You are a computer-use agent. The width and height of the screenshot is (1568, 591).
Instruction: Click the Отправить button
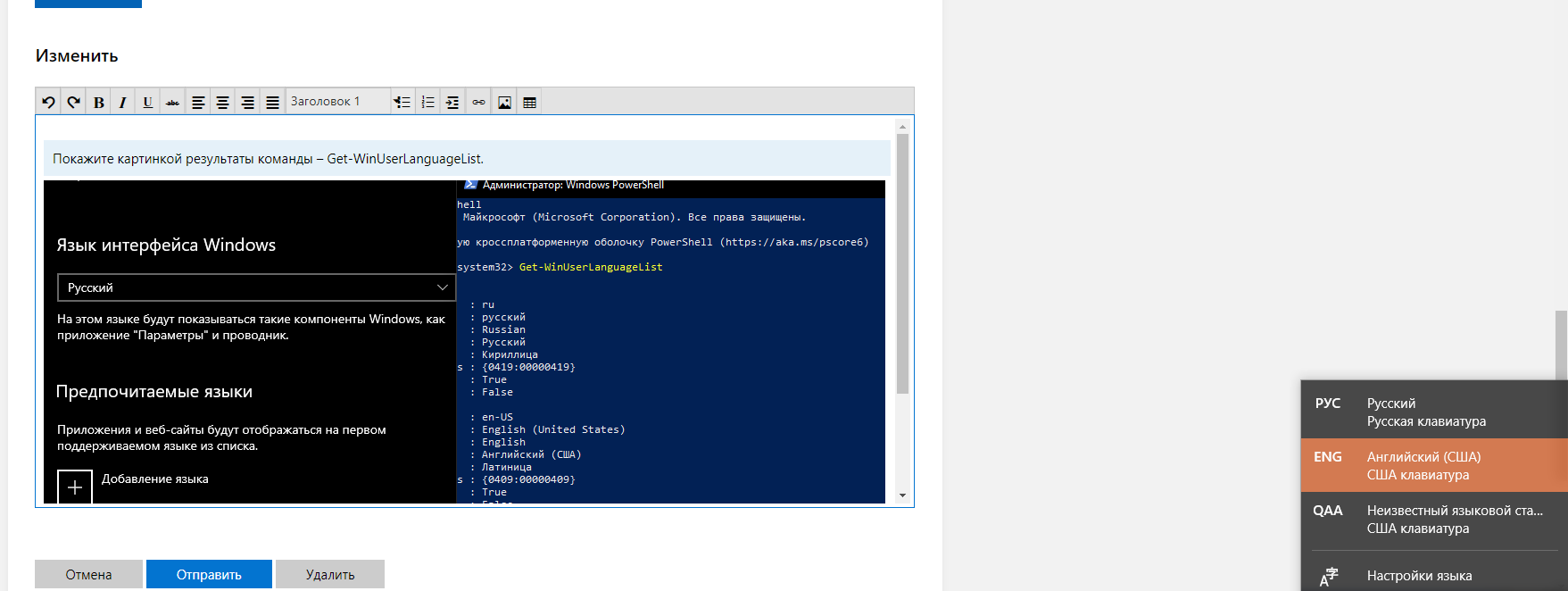pyautogui.click(x=209, y=574)
